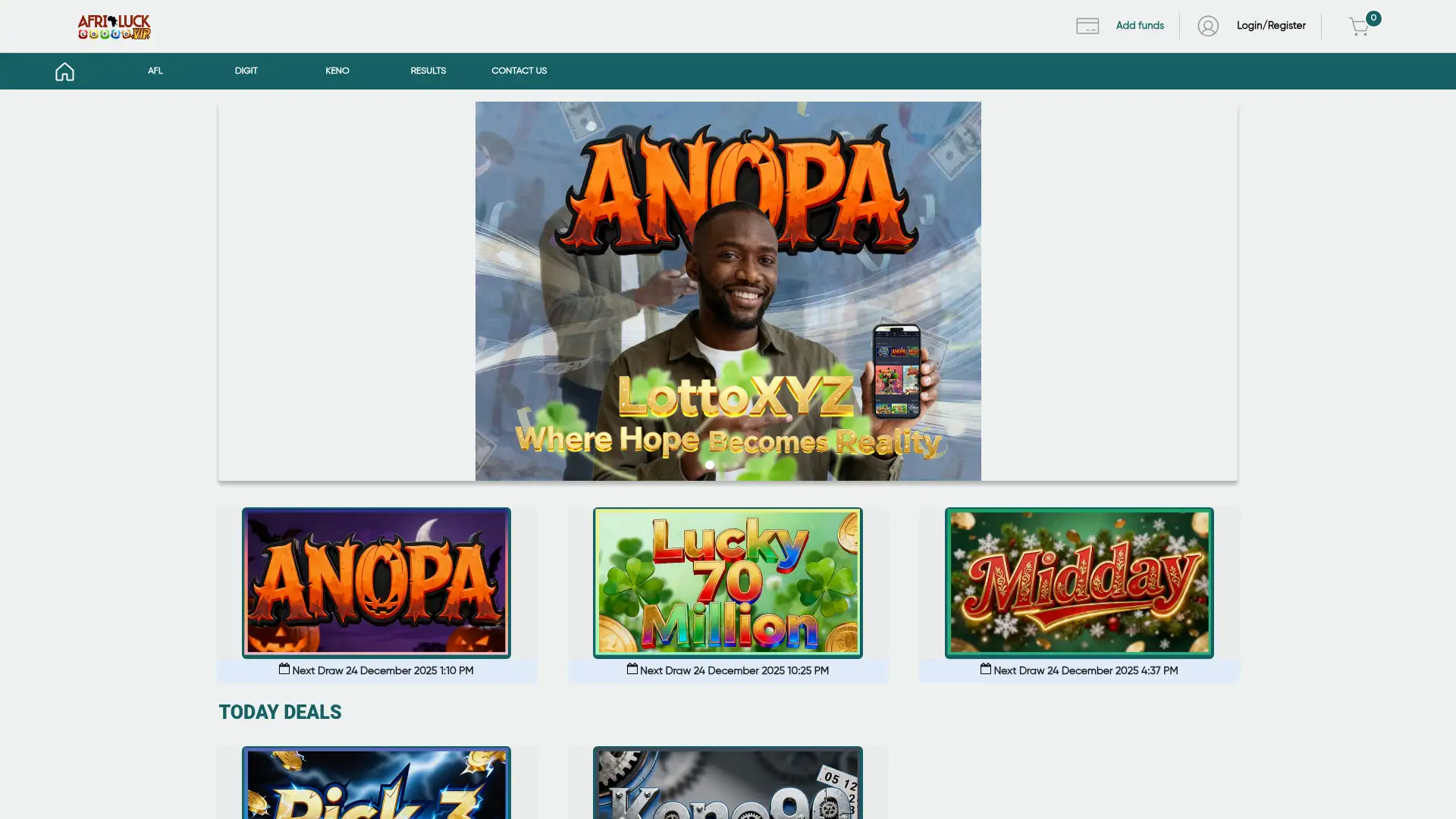Click the AfriLuck Lotto VIP logo
Viewport: 1456px width, 819px height.
click(114, 26)
